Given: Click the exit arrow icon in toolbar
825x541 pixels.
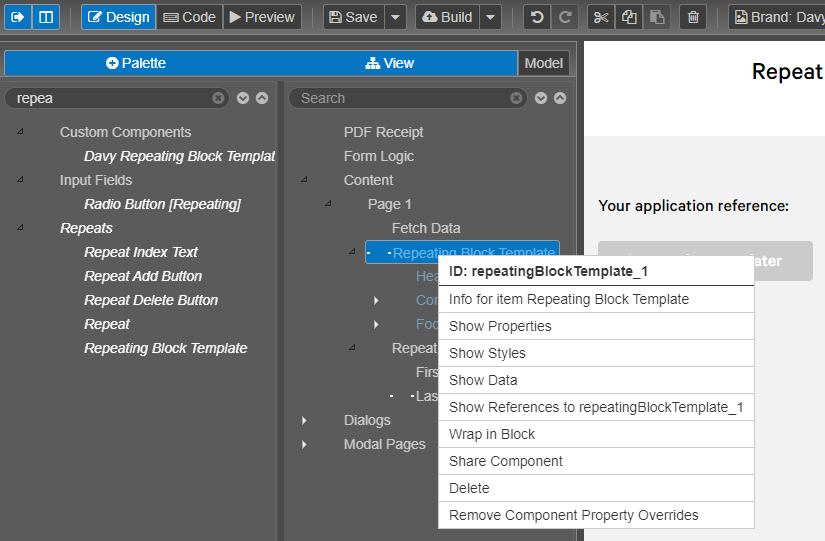Looking at the screenshot, I should pyautogui.click(x=18, y=17).
